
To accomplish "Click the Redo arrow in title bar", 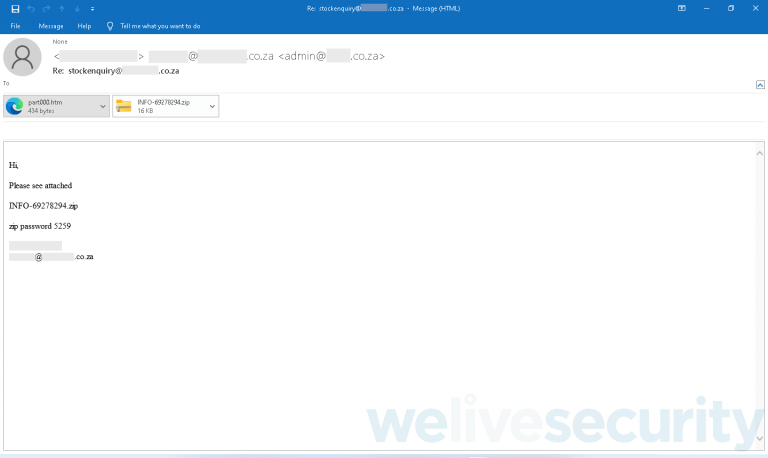I will (x=46, y=8).
